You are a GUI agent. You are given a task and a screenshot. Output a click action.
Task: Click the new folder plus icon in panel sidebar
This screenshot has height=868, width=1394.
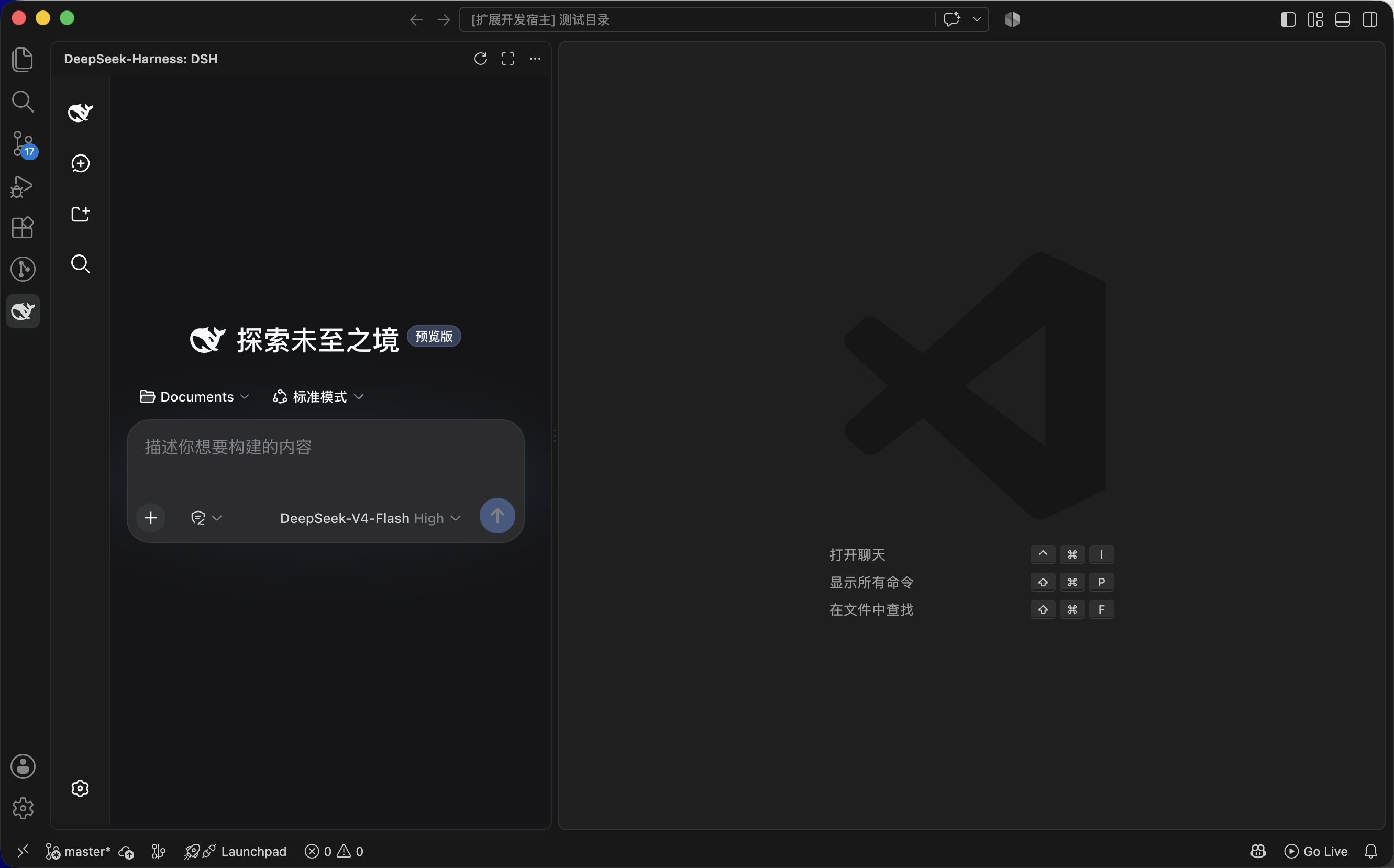80,214
